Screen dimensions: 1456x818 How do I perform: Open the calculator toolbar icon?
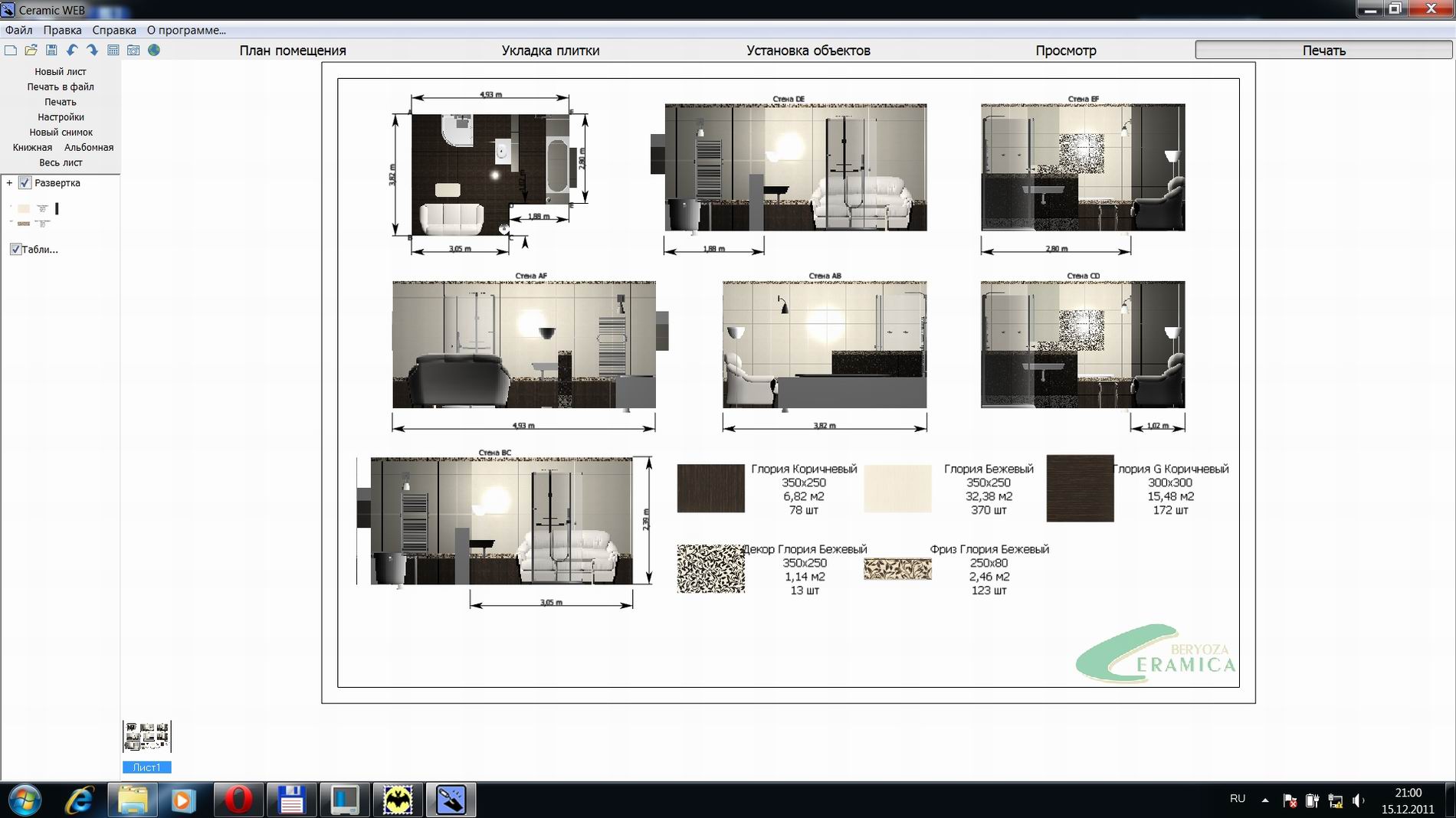[113, 51]
